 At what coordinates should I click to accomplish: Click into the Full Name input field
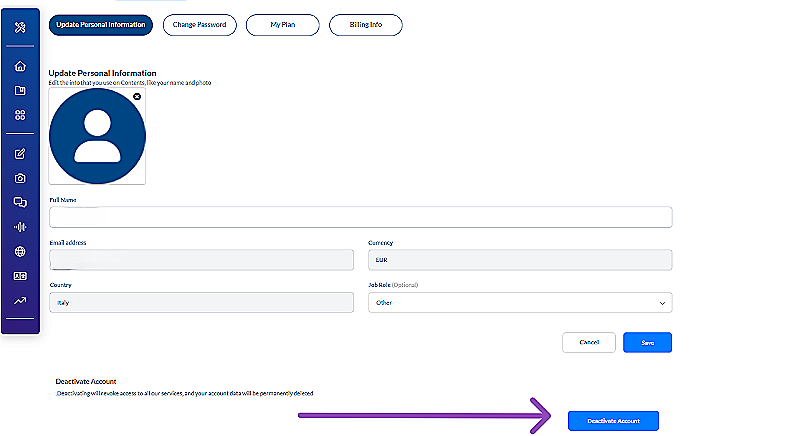click(x=360, y=217)
